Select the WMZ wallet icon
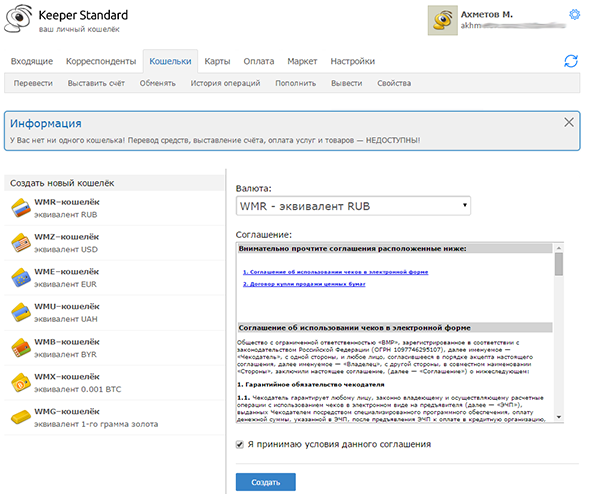Screen dimensions: 591x494 pyautogui.click(x=21, y=243)
